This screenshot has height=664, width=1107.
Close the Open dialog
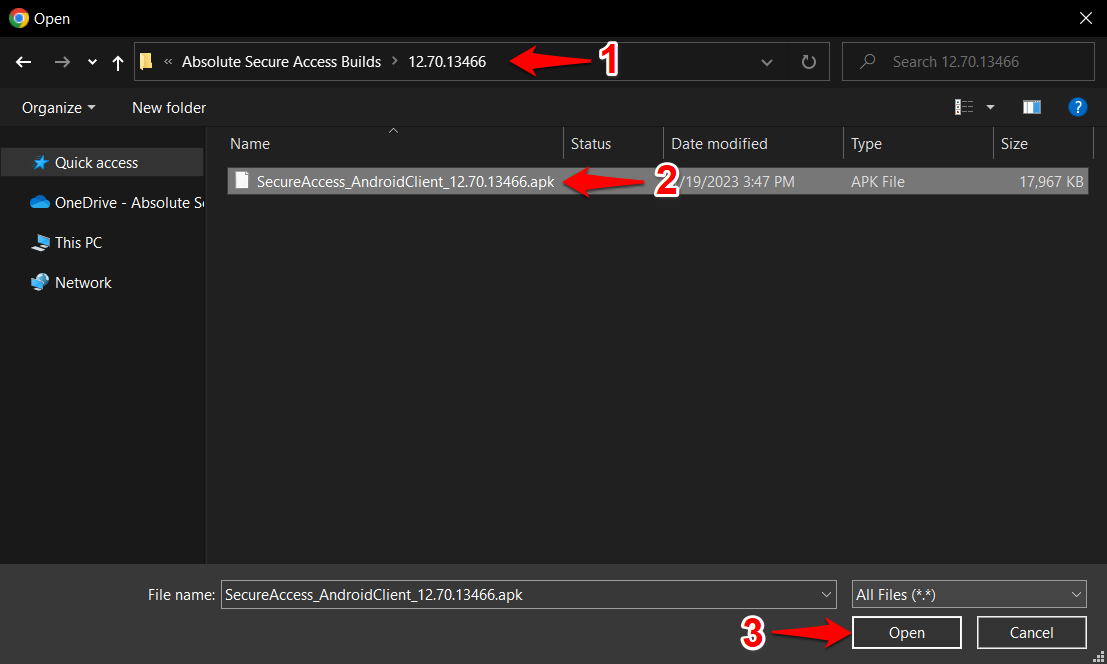point(1086,18)
